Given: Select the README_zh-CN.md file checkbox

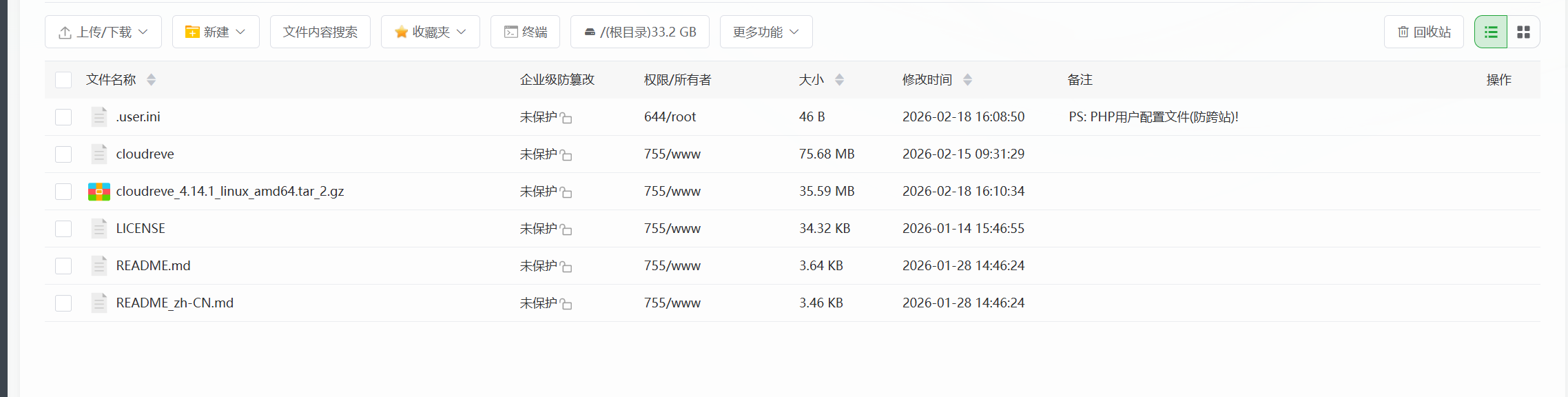Looking at the screenshot, I should point(63,303).
